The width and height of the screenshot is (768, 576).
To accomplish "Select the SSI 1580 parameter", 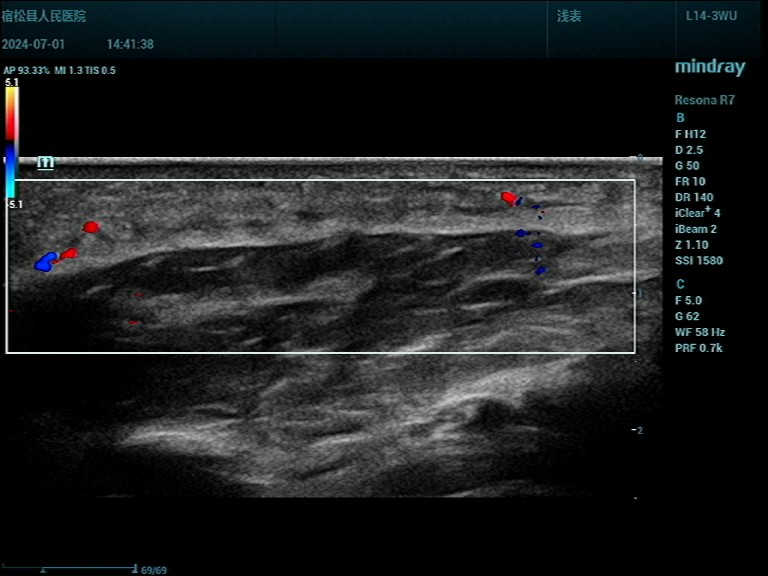I will 699,260.
